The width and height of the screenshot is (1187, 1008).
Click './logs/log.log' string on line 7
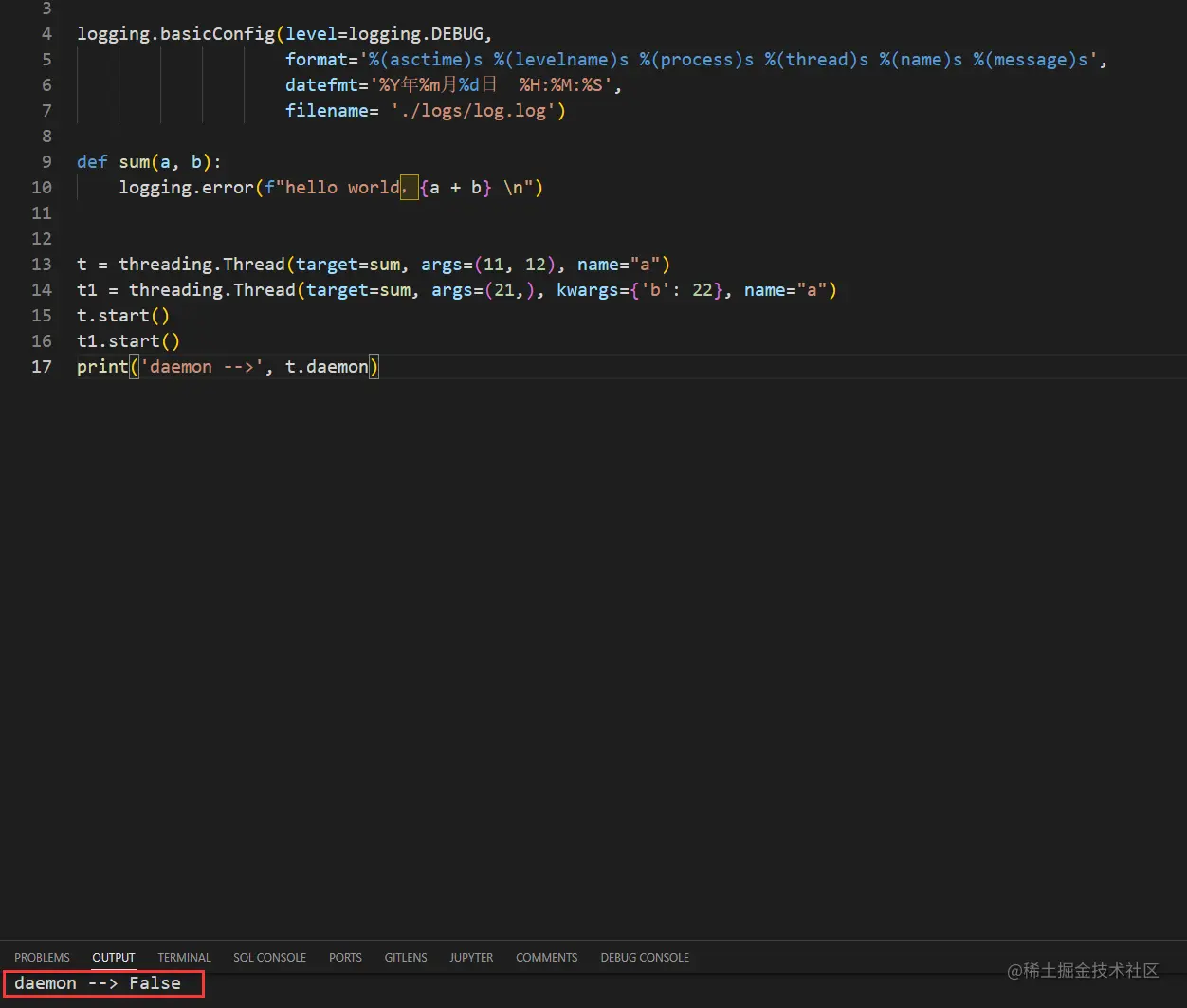[473, 111]
